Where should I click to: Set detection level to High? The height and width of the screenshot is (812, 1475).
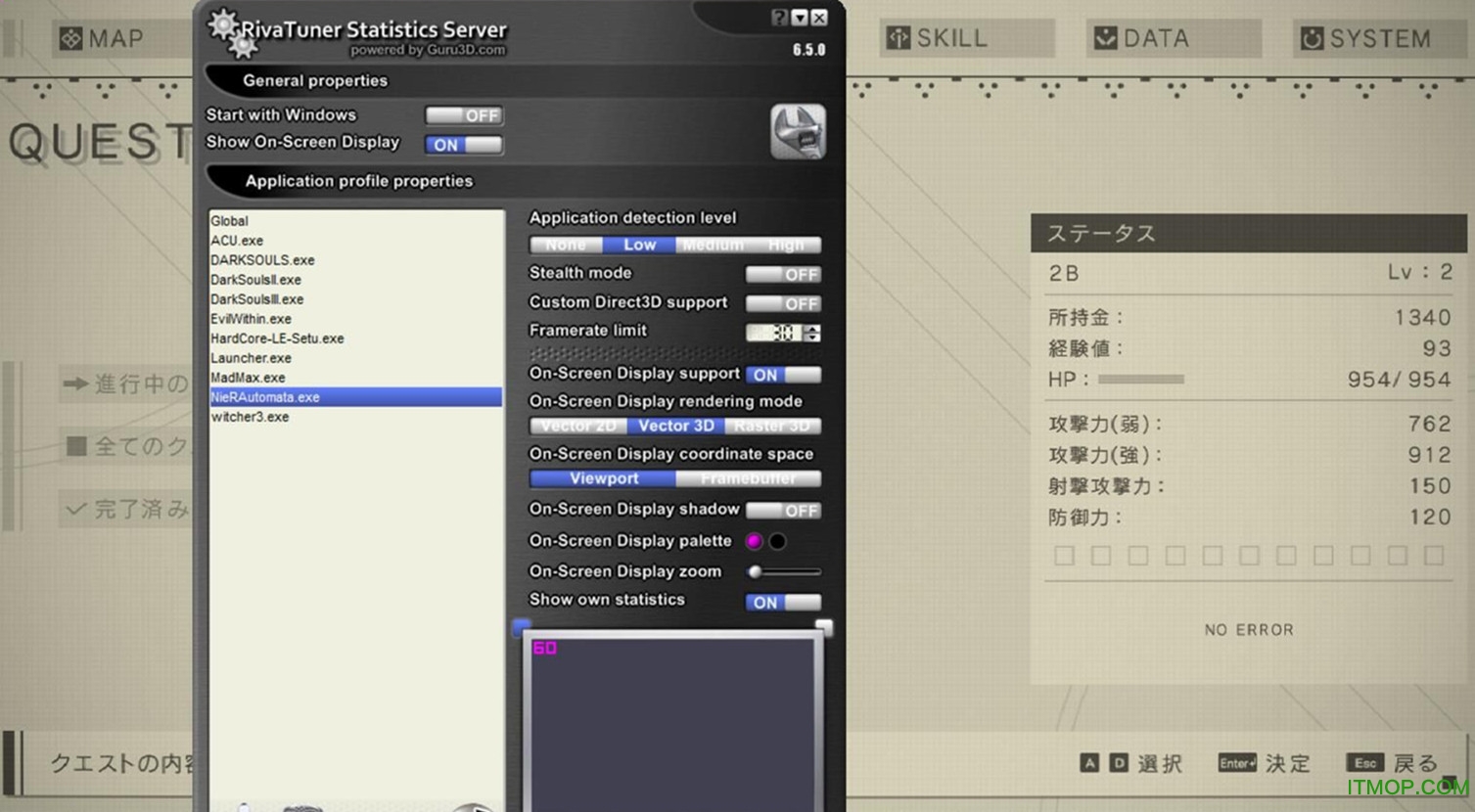pyautogui.click(x=785, y=246)
